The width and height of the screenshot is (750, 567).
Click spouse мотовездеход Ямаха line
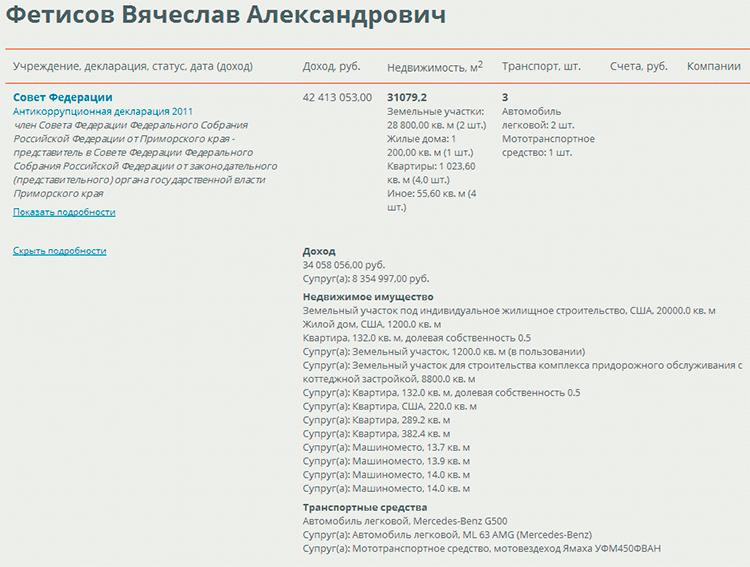click(x=481, y=548)
